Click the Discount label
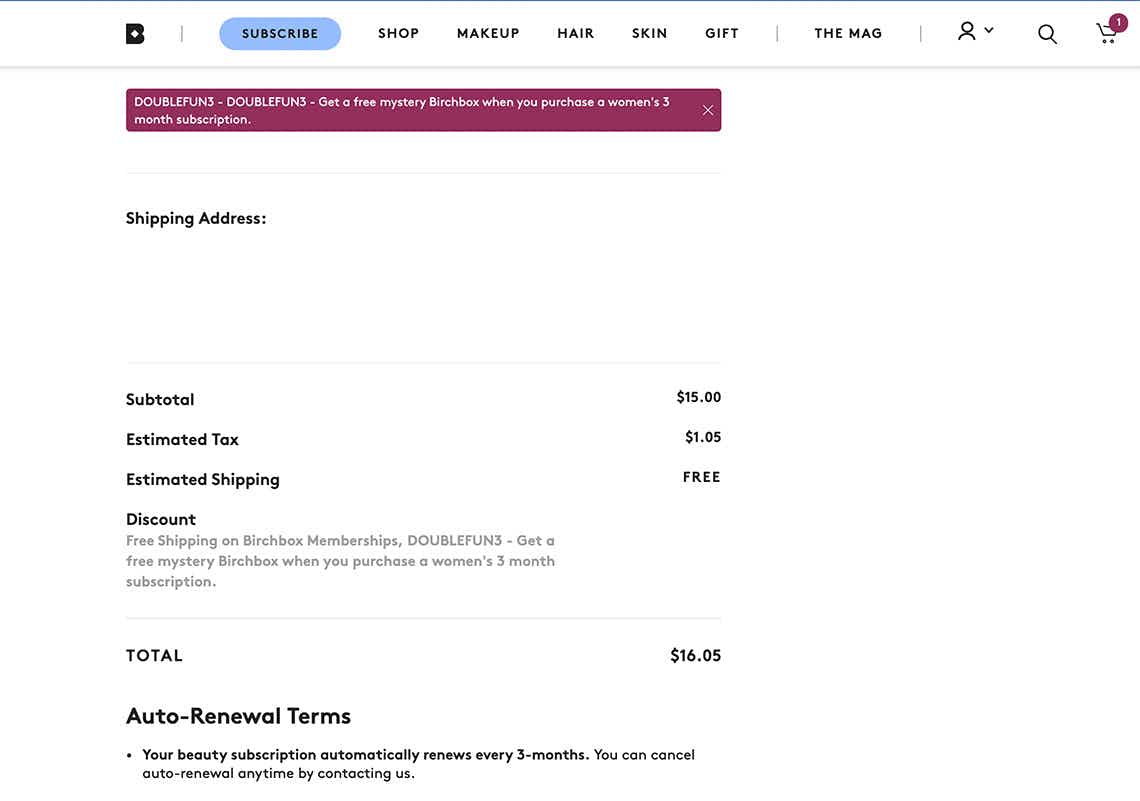This screenshot has height=801, width=1140. click(161, 519)
